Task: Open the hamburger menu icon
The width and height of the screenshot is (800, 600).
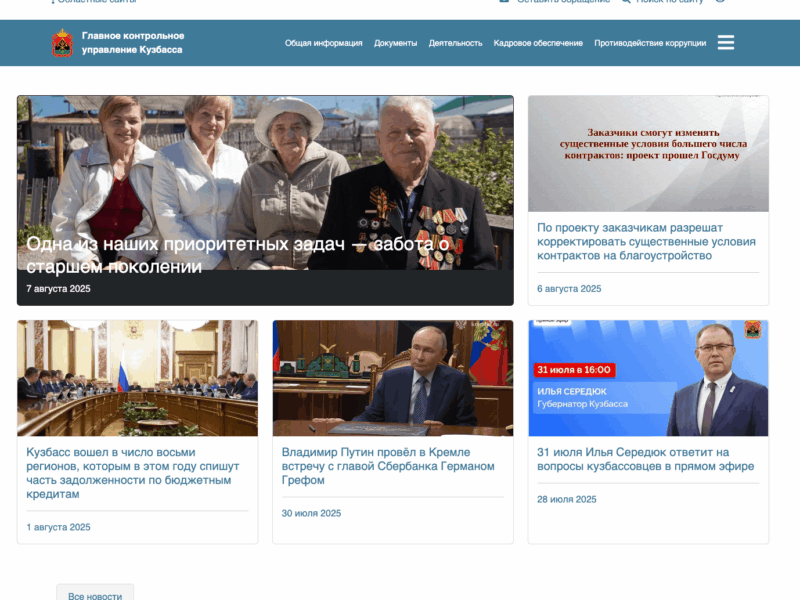Action: pyautogui.click(x=726, y=42)
